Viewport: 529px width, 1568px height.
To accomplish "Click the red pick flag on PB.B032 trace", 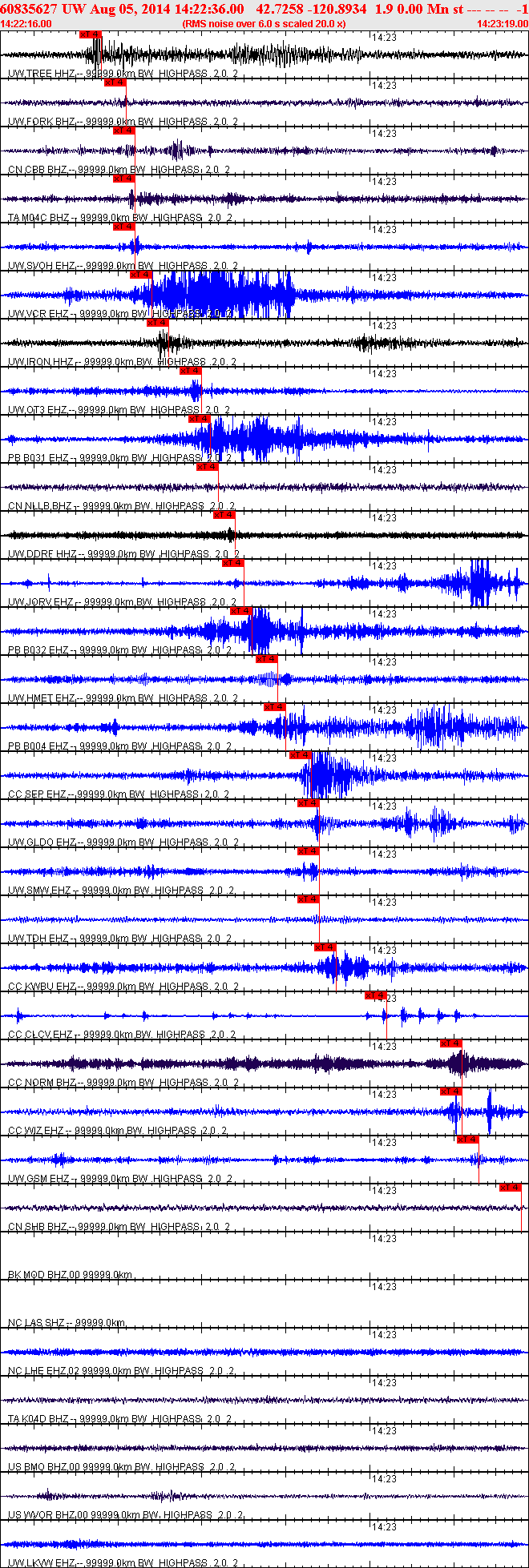I will (x=241, y=611).
